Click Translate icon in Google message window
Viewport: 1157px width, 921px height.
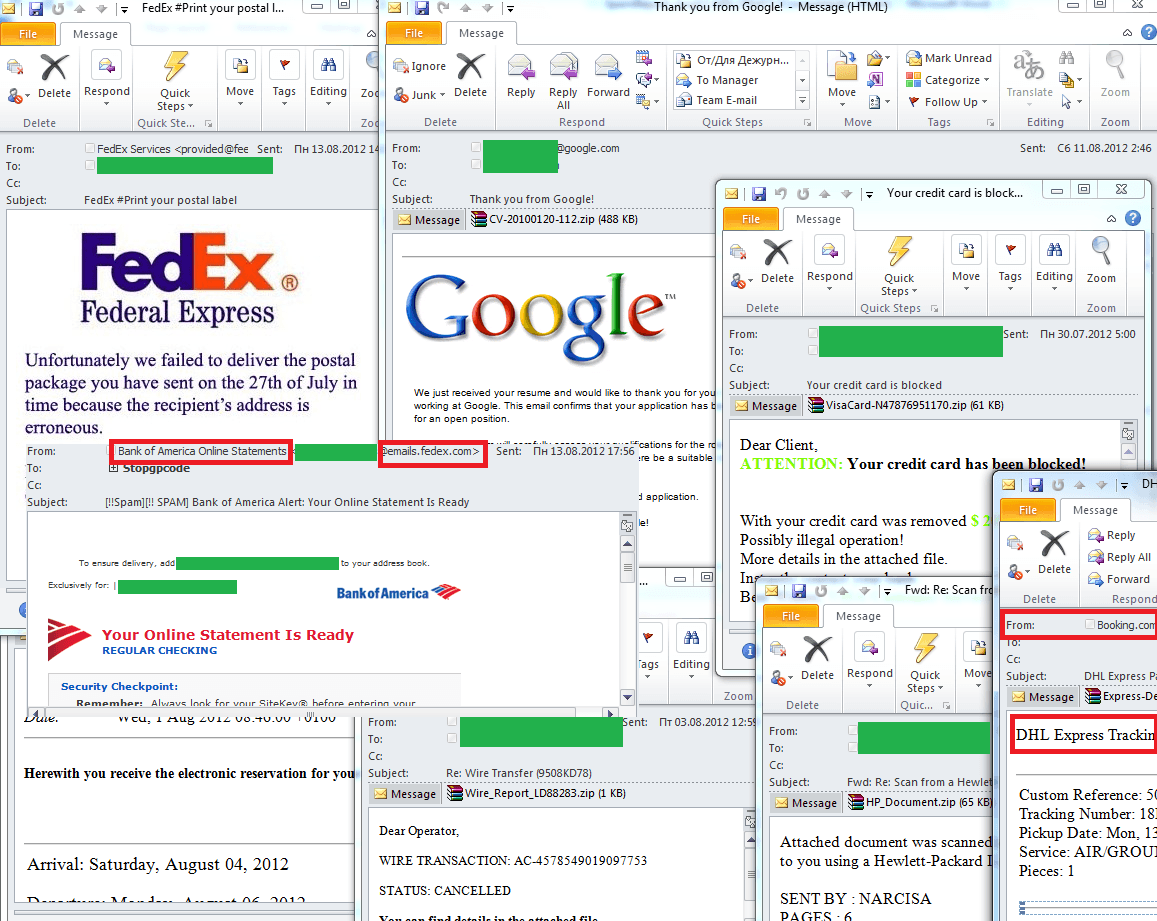(x=1029, y=66)
